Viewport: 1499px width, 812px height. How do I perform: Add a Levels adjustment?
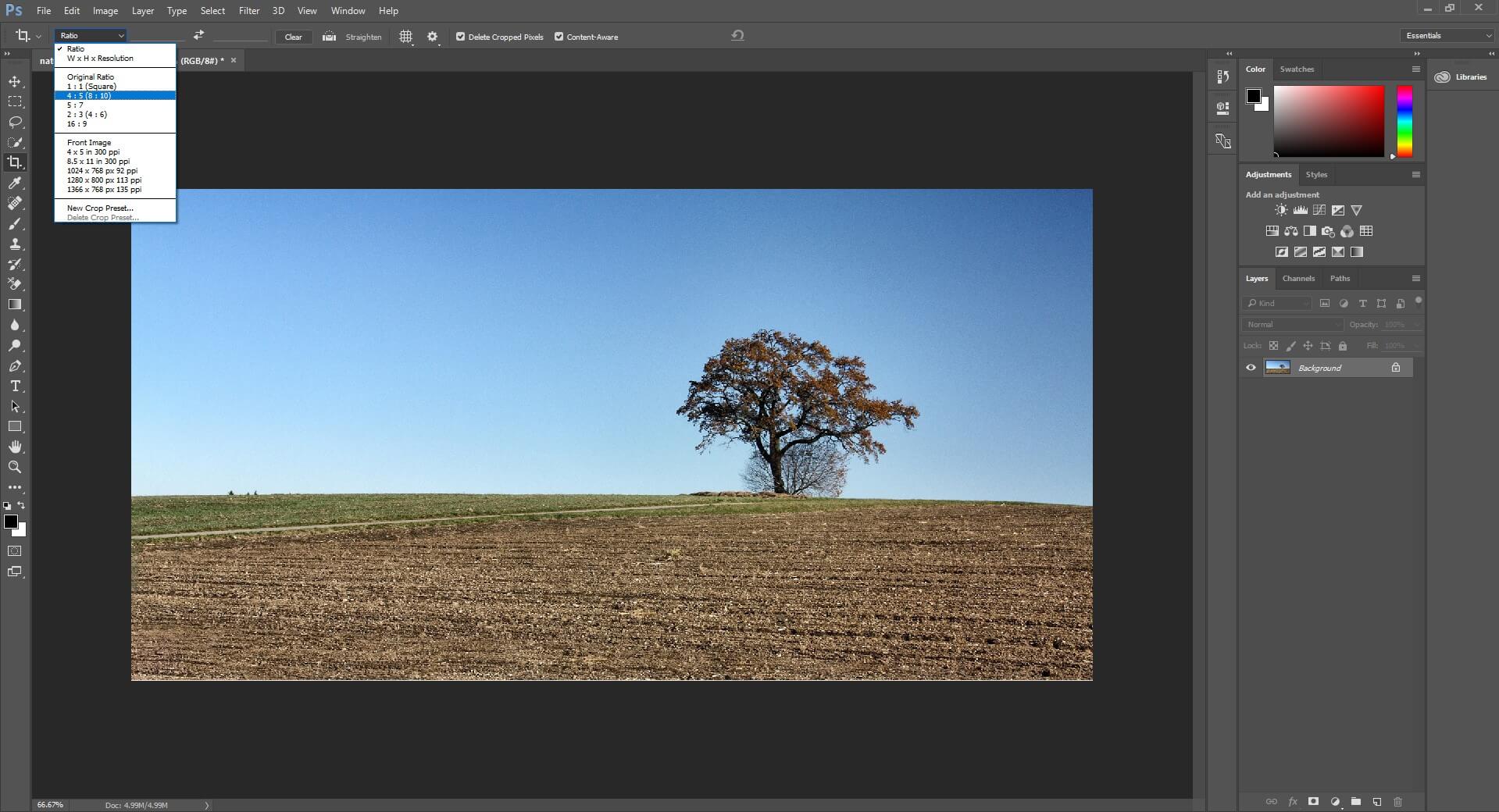[1300, 210]
